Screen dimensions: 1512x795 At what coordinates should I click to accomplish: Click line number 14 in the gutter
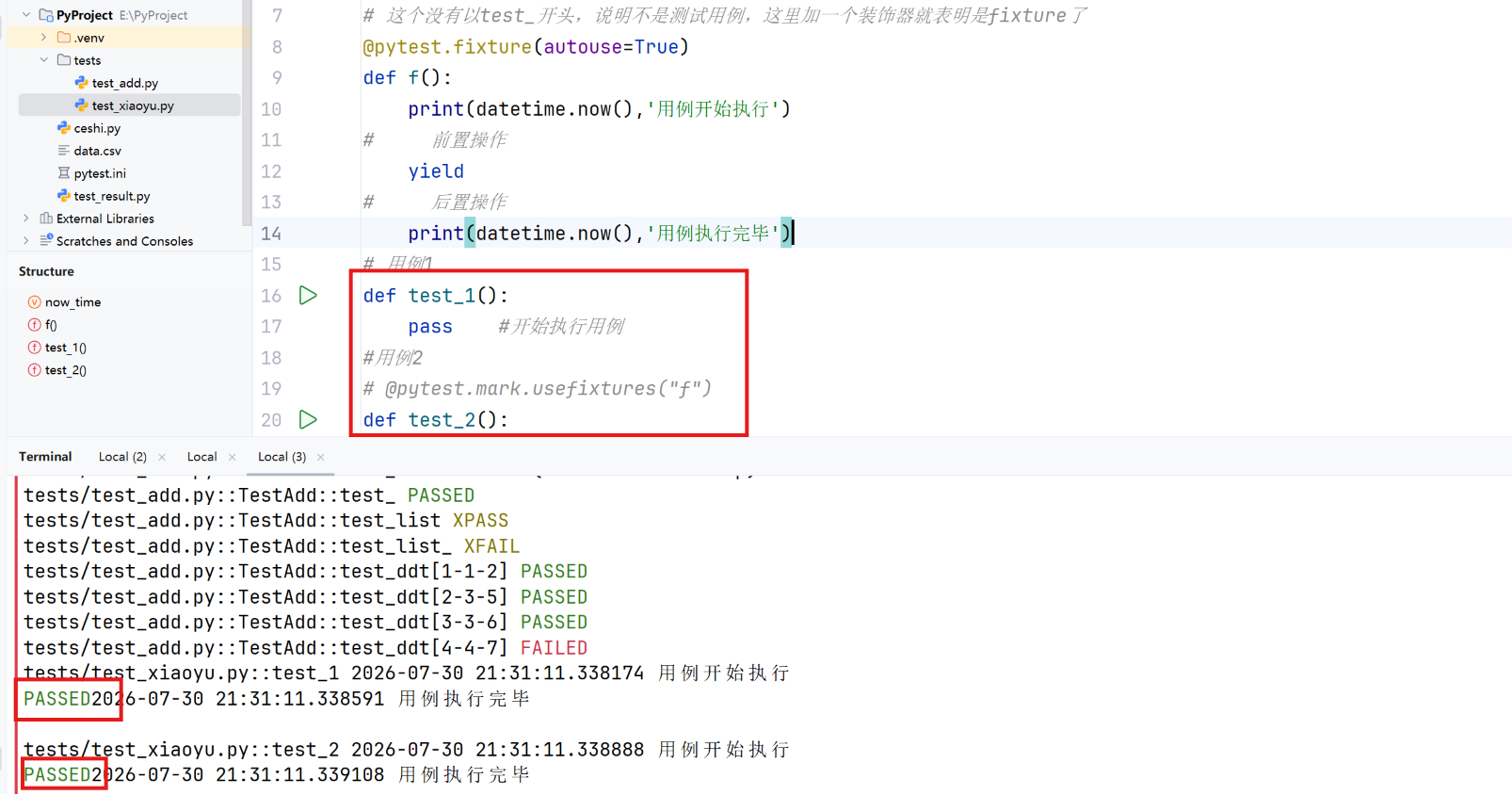271,234
